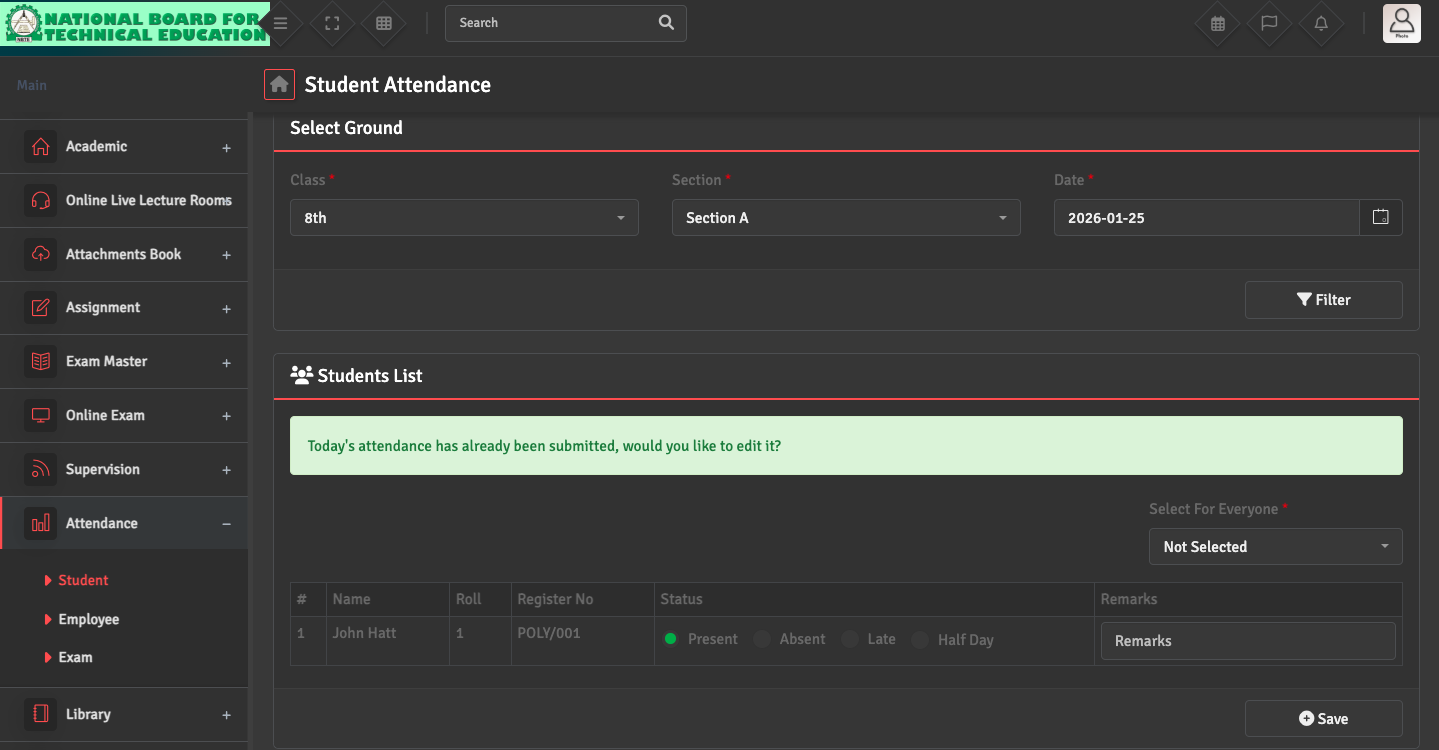Open the Select For Everyone dropdown
This screenshot has width=1439, height=750.
pos(1275,547)
